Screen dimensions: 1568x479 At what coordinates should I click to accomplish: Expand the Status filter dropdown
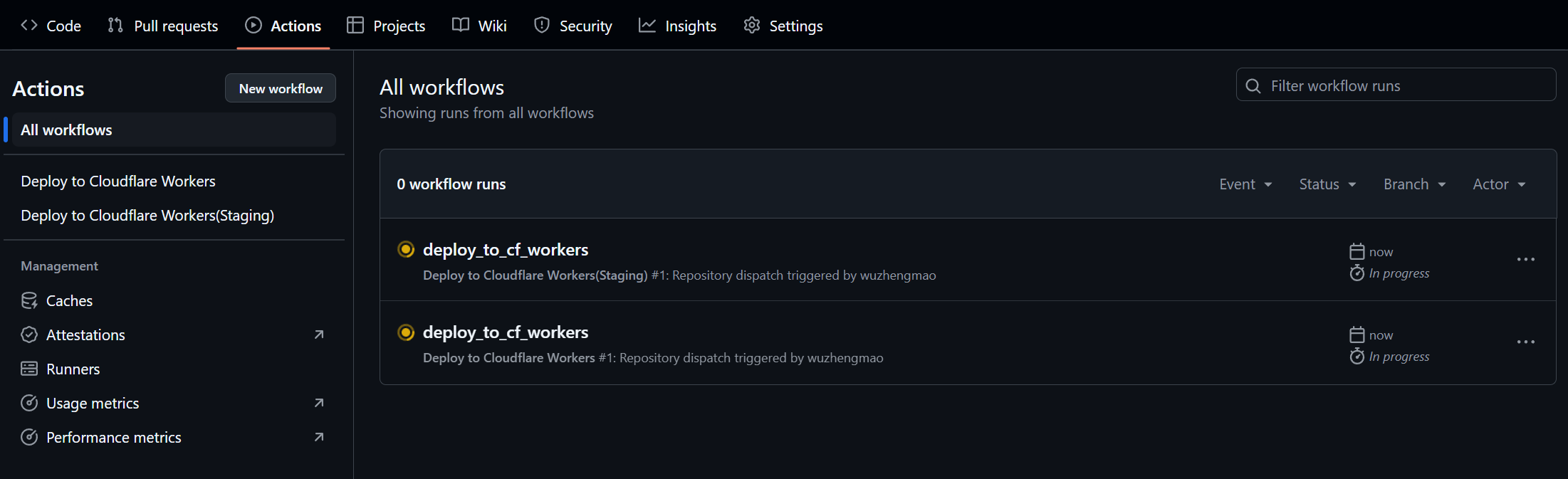click(x=1327, y=184)
